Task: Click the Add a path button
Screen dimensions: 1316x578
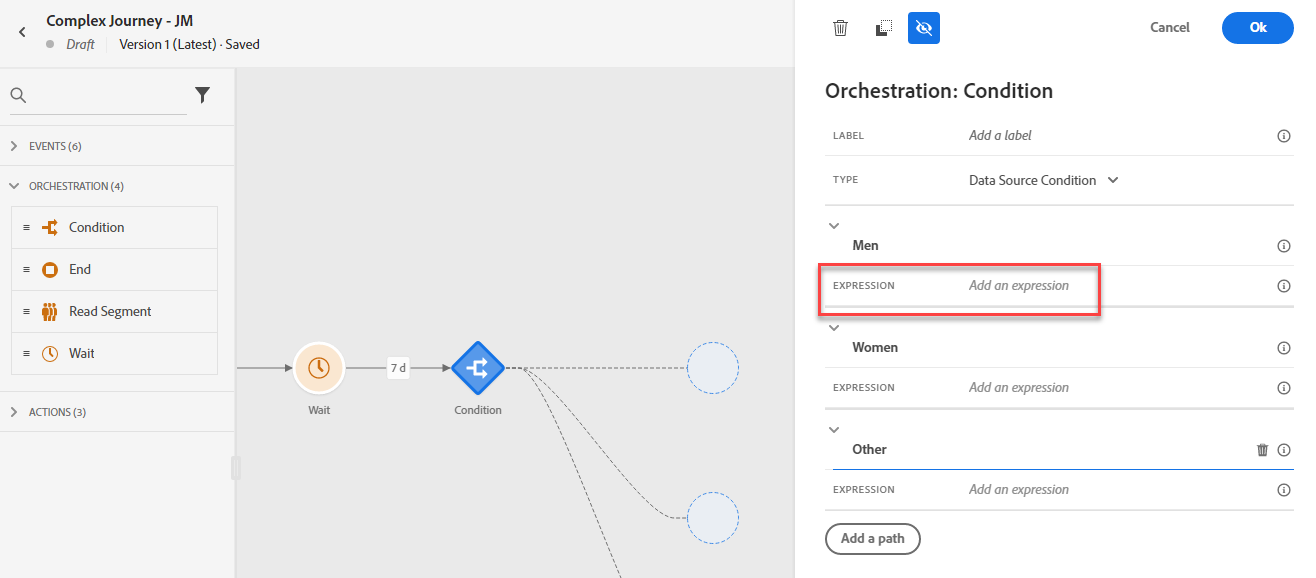Action: (872, 538)
